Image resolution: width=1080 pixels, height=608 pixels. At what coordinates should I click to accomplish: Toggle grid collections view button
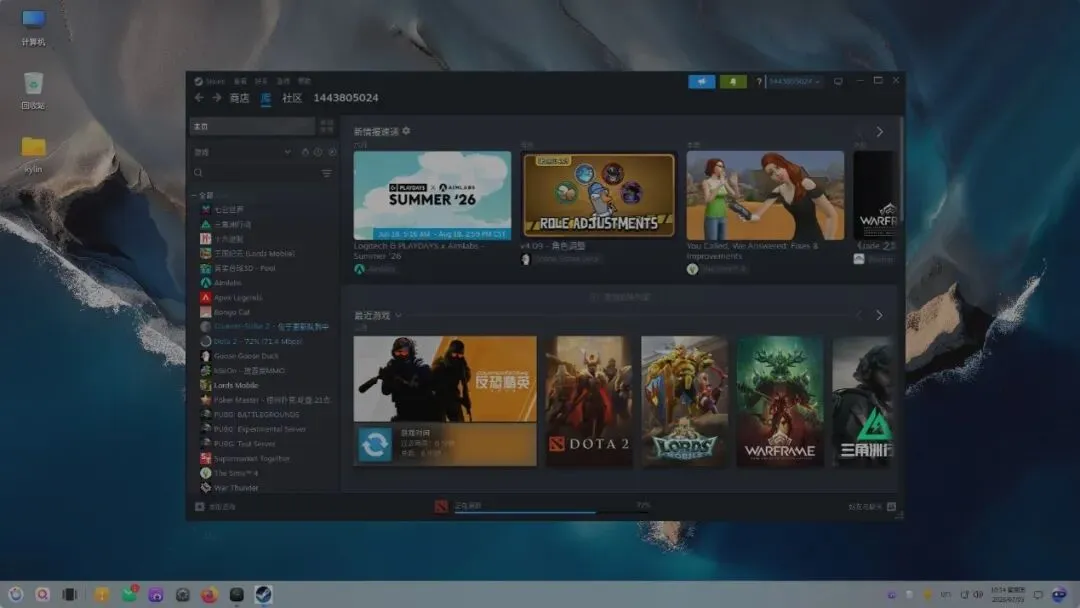tap(326, 126)
